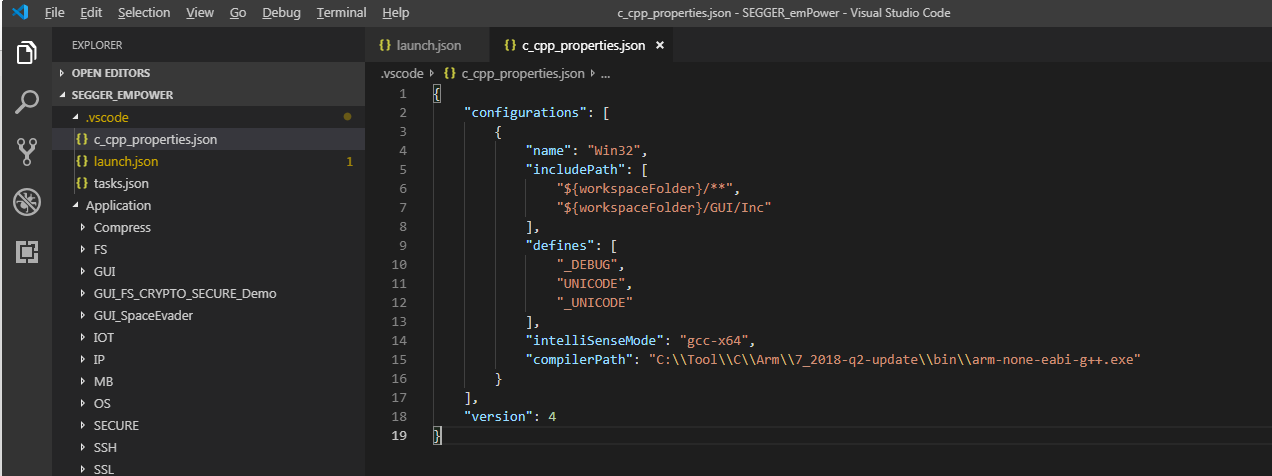Screen dimensions: 1272x476
Task: Click JSON icon on the launch.json tab
Action: click(384, 46)
